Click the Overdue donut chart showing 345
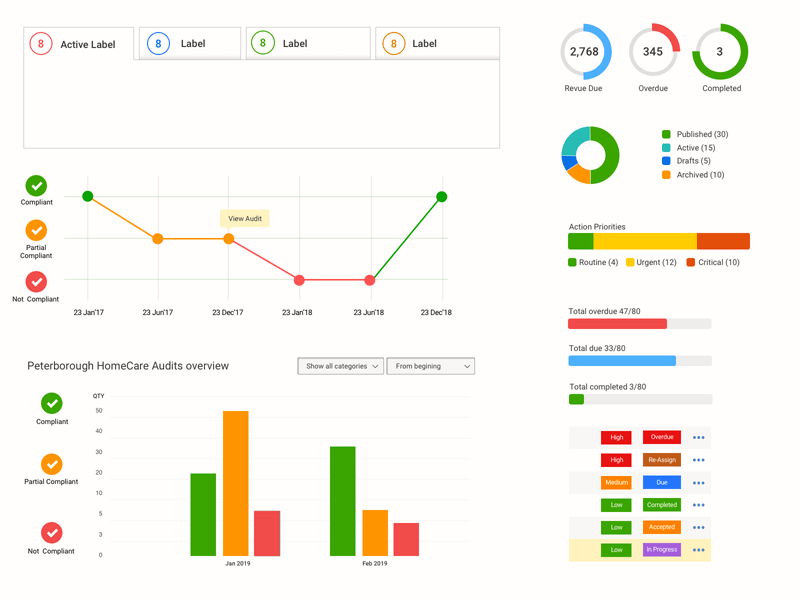The image size is (800, 600). (653, 52)
